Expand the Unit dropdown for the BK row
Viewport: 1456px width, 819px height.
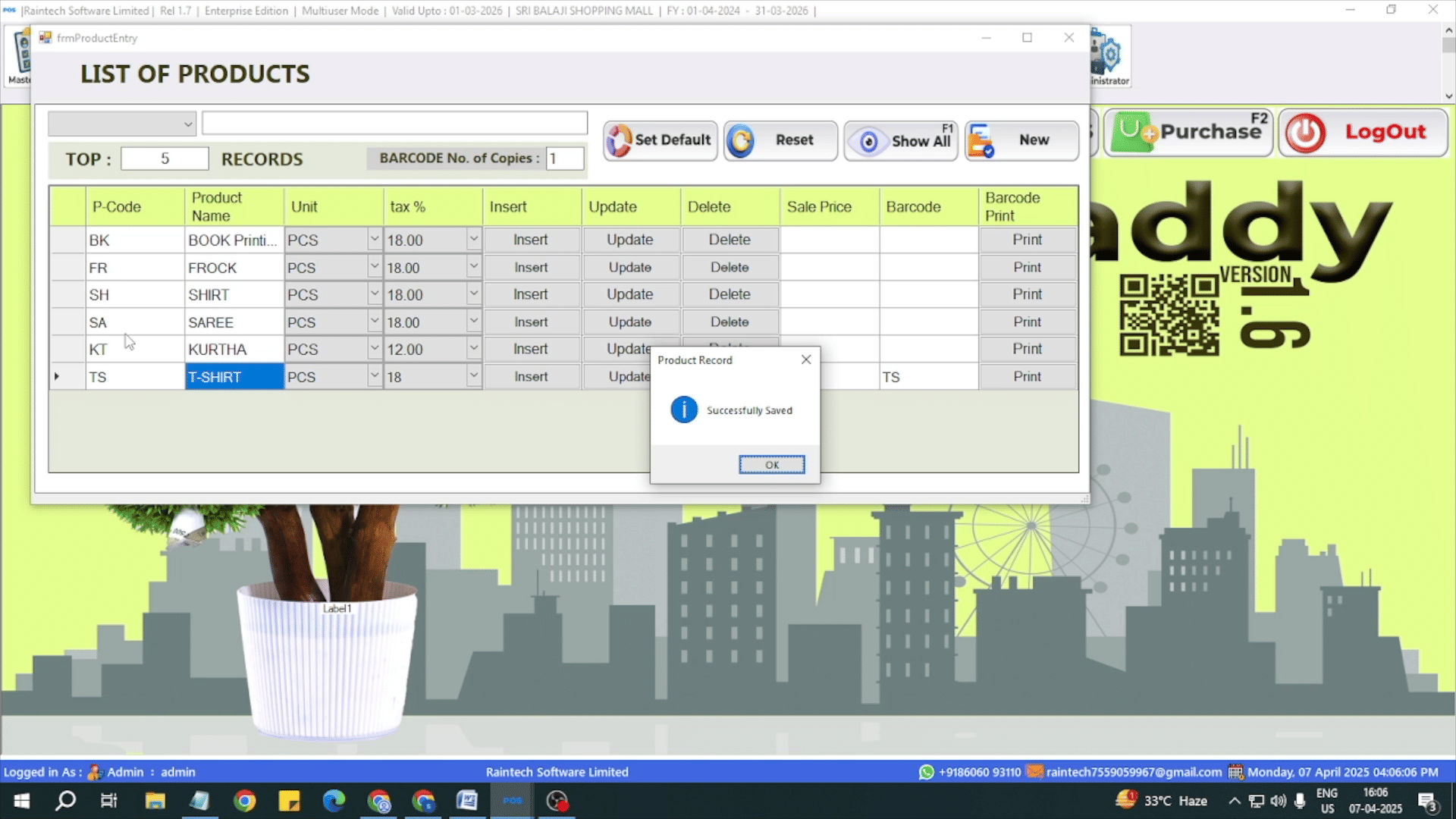click(374, 240)
